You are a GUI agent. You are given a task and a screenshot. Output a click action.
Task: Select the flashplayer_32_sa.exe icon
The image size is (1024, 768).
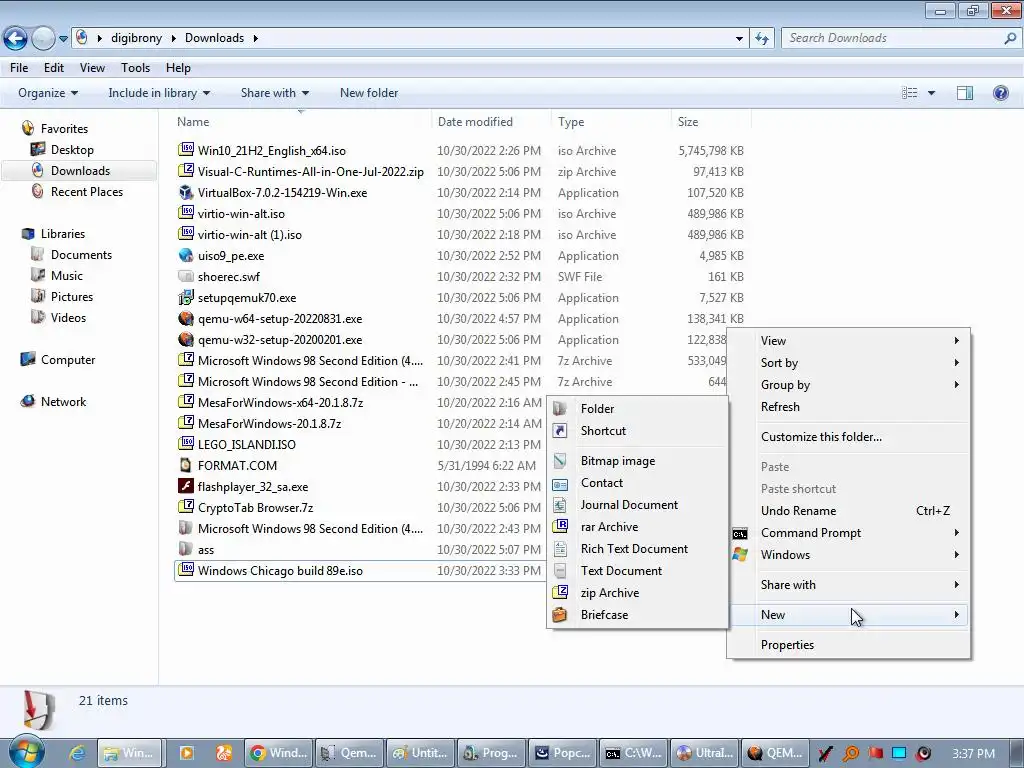pyautogui.click(x=186, y=487)
